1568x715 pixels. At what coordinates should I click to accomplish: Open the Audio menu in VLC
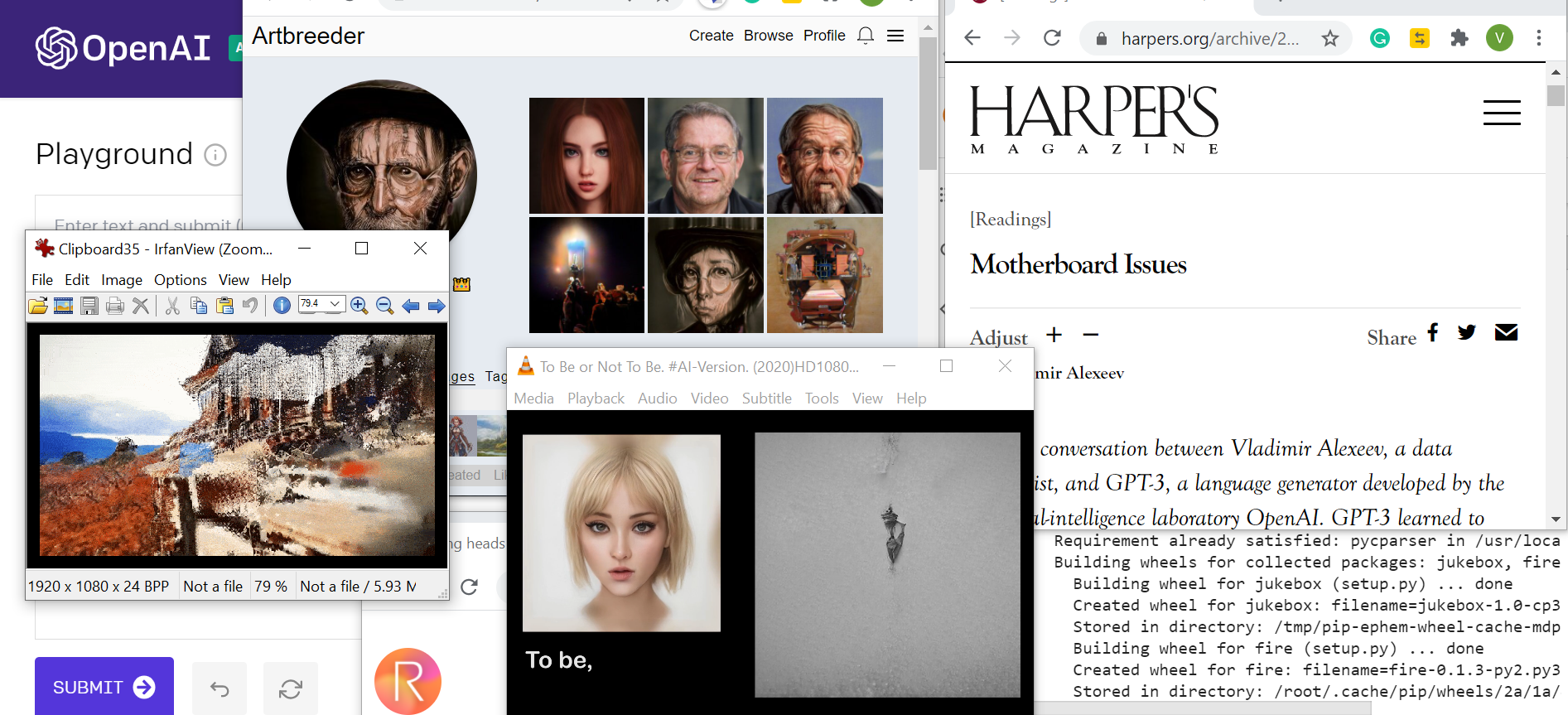coord(658,399)
